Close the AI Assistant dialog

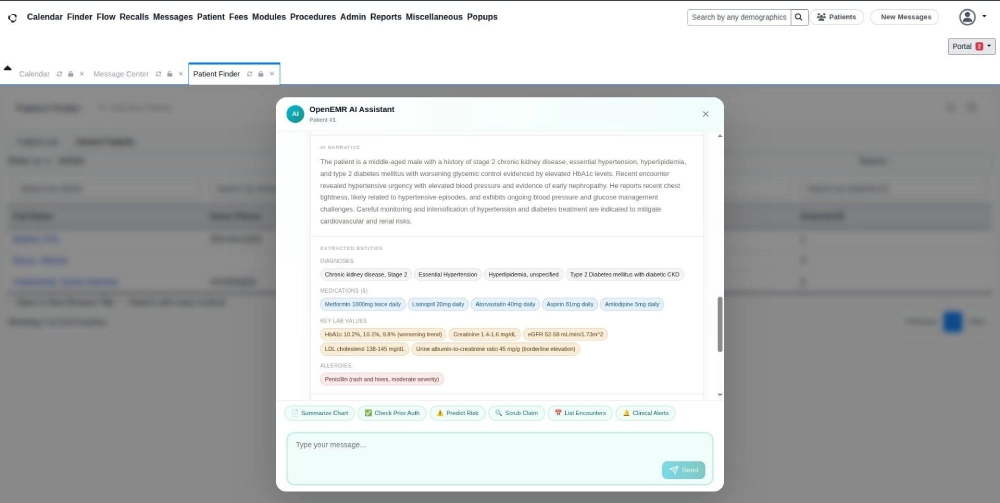(x=705, y=114)
